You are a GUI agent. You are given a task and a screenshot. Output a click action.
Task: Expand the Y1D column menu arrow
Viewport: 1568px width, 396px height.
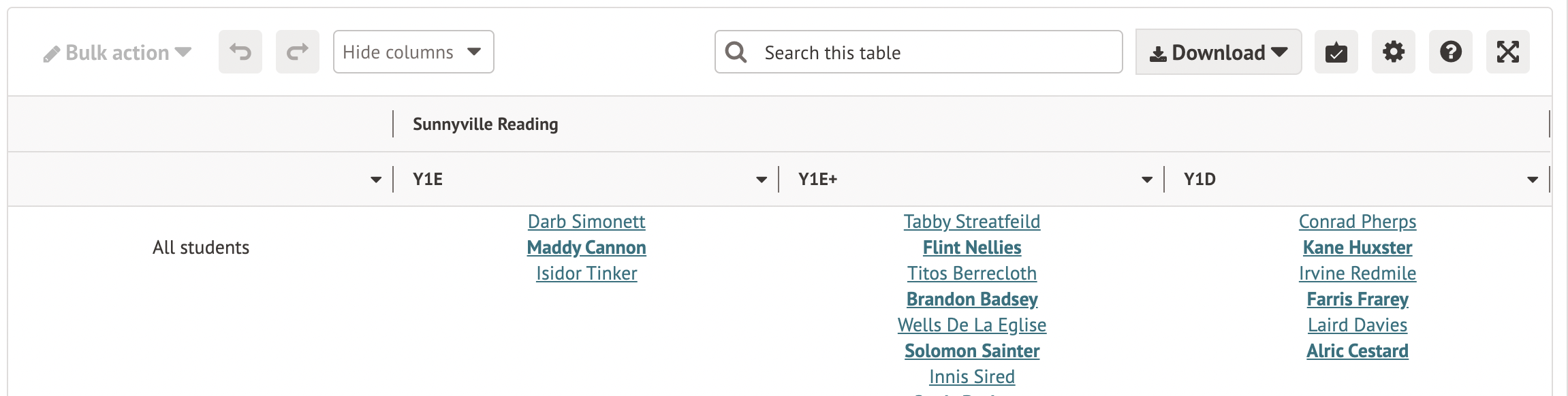click(x=1532, y=180)
